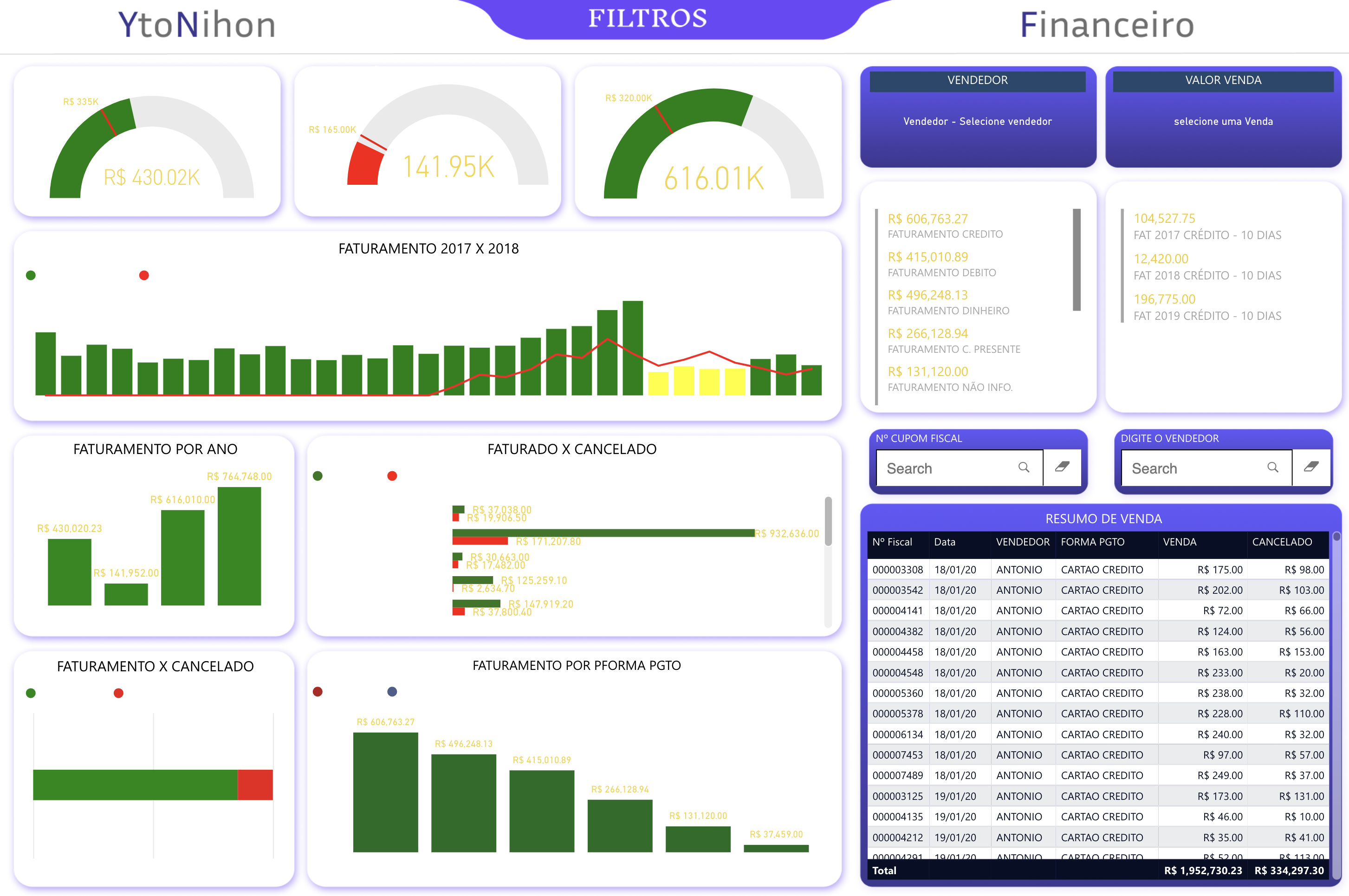This screenshot has height=896, width=1349.
Task: Toggle the green legend dot on Faturamento 2017 X 2018
Action: (31, 275)
